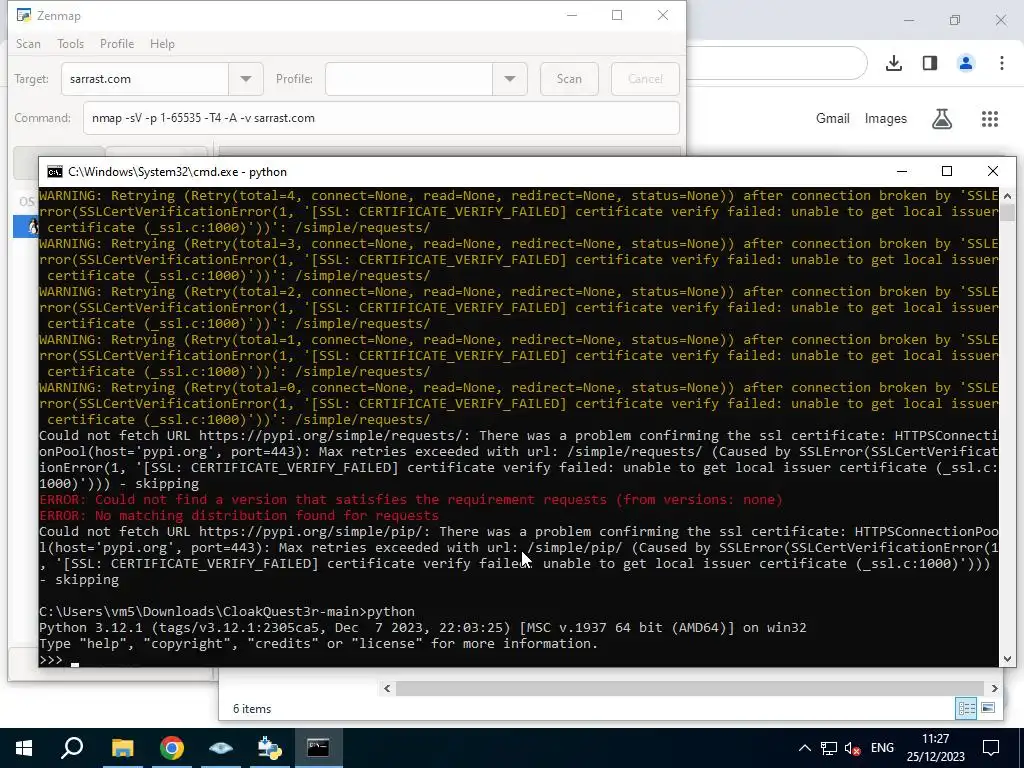Click the Target field containing sarrast.com
Screen dimensions: 1024x768
point(145,79)
